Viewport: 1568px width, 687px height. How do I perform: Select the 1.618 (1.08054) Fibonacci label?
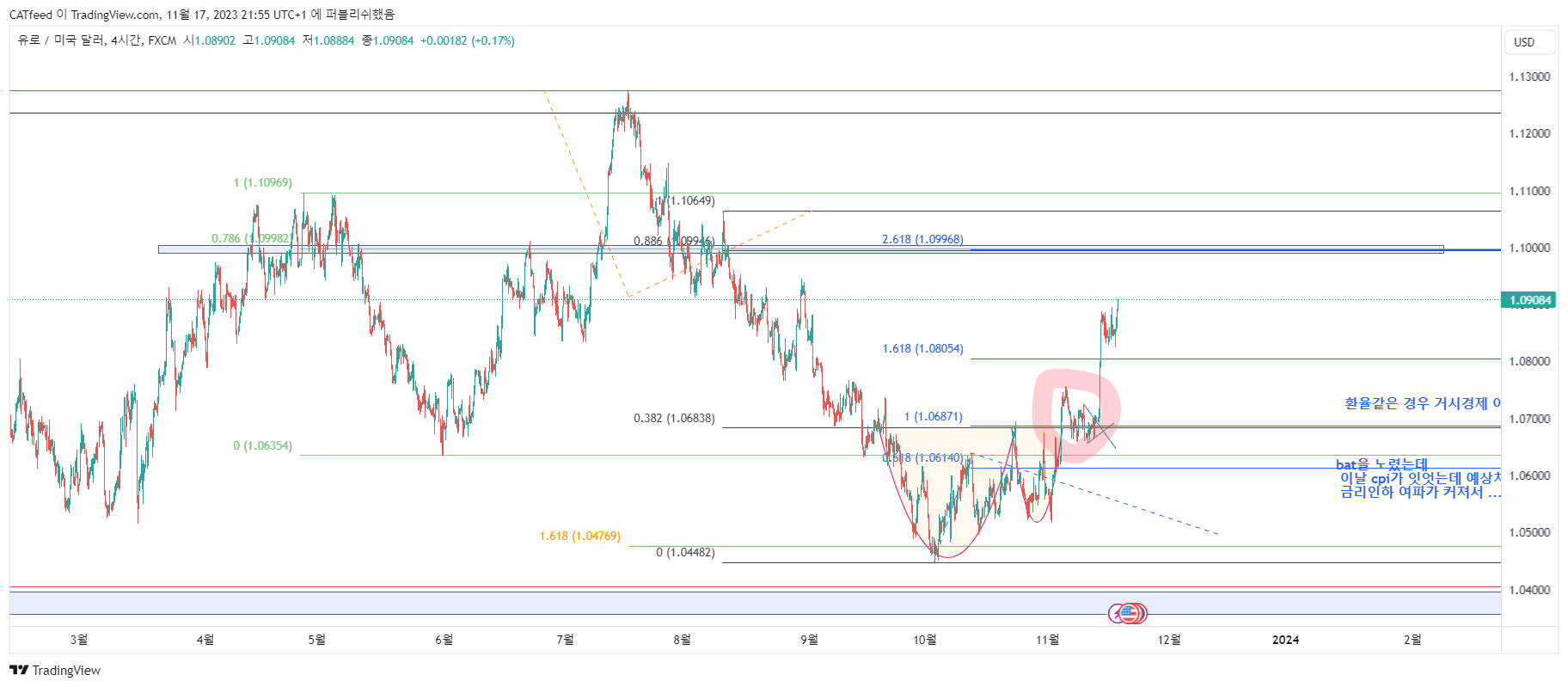point(922,348)
